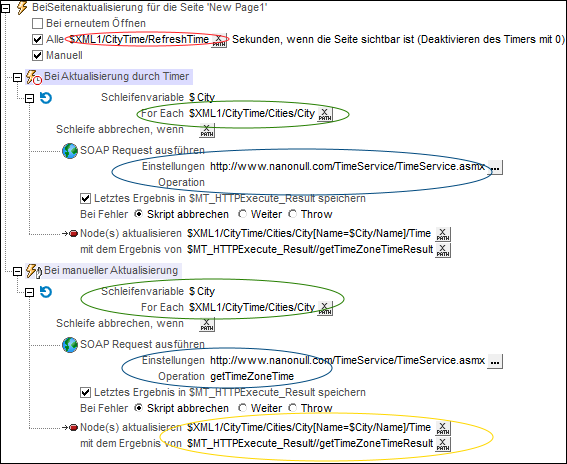
Task: Collapse the loop under timer refresh
Action: click(x=29, y=98)
